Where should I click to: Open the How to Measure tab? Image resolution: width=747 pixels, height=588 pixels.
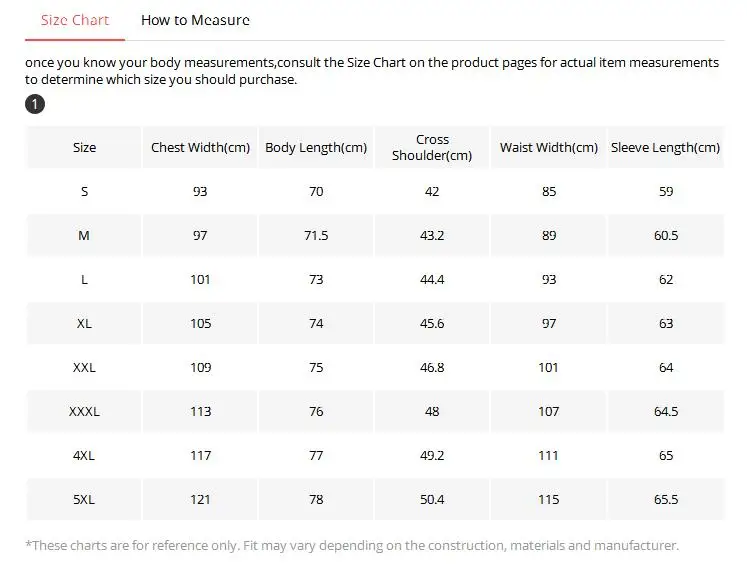pos(195,20)
